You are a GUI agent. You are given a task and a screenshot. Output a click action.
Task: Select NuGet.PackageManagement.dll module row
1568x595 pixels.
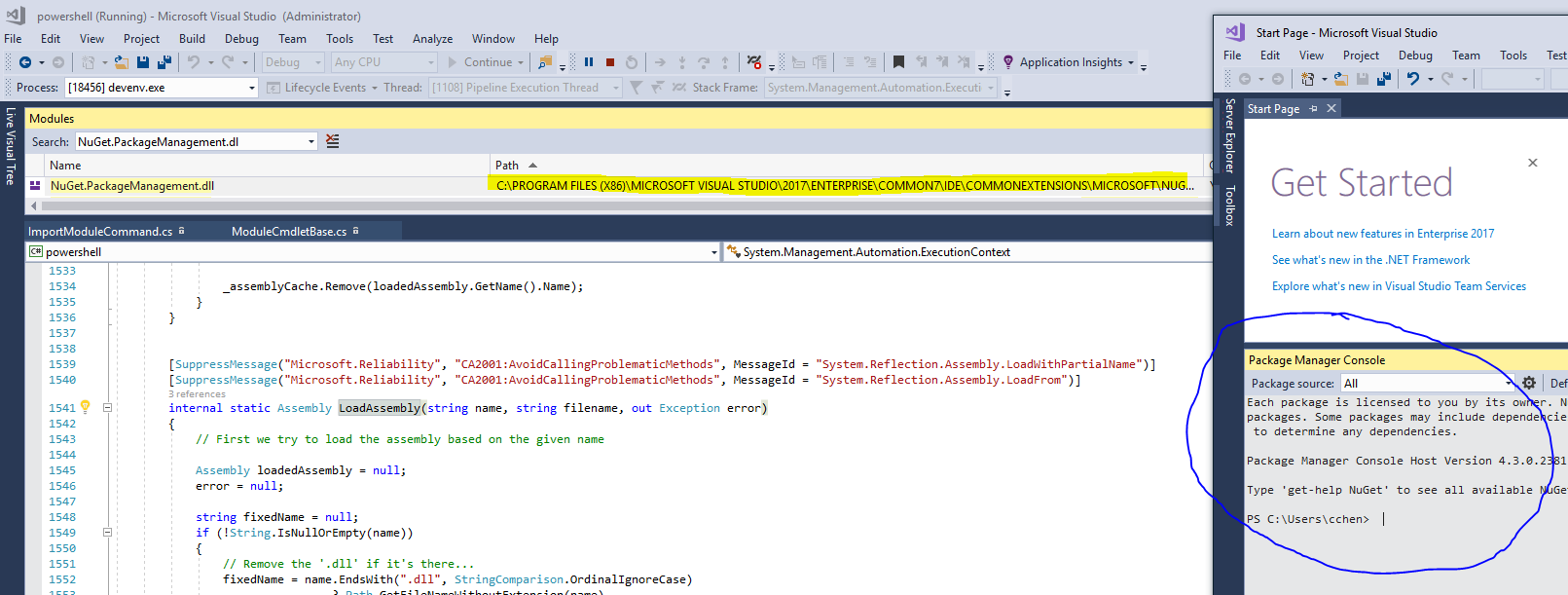[619, 185]
